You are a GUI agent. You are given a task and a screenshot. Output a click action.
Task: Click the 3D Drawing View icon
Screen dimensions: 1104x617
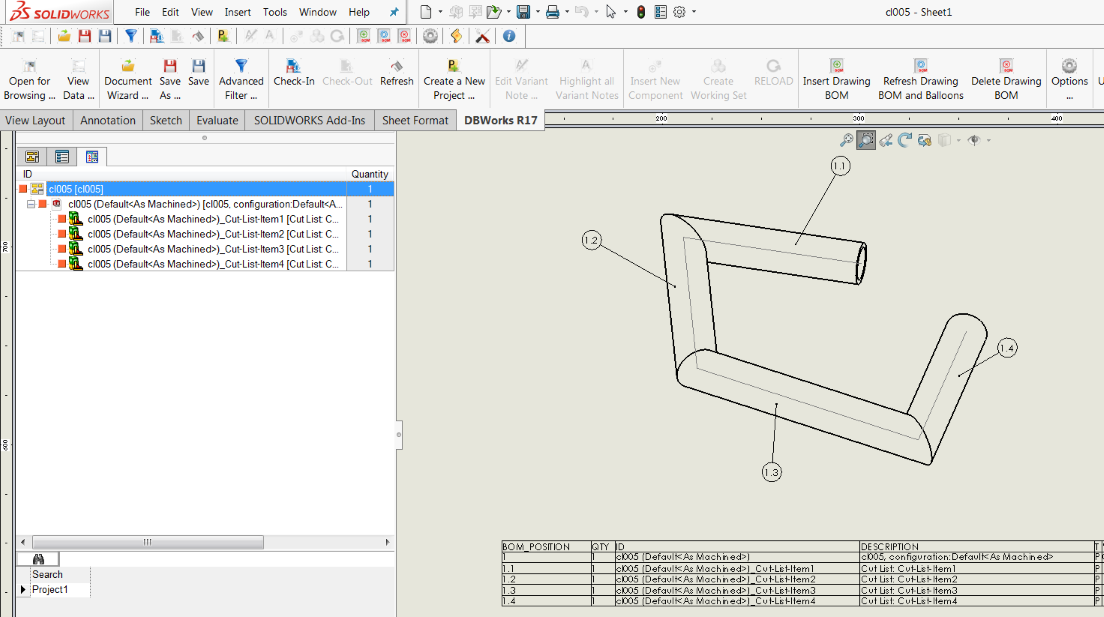[924, 140]
